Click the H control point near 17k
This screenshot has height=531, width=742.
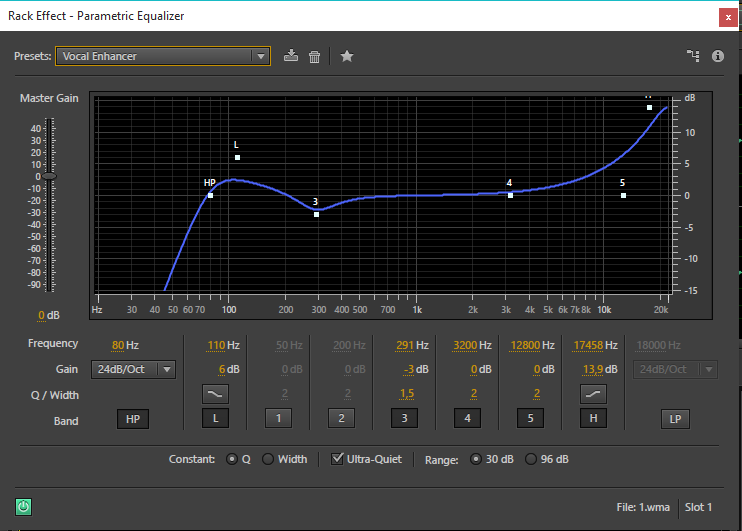650,107
